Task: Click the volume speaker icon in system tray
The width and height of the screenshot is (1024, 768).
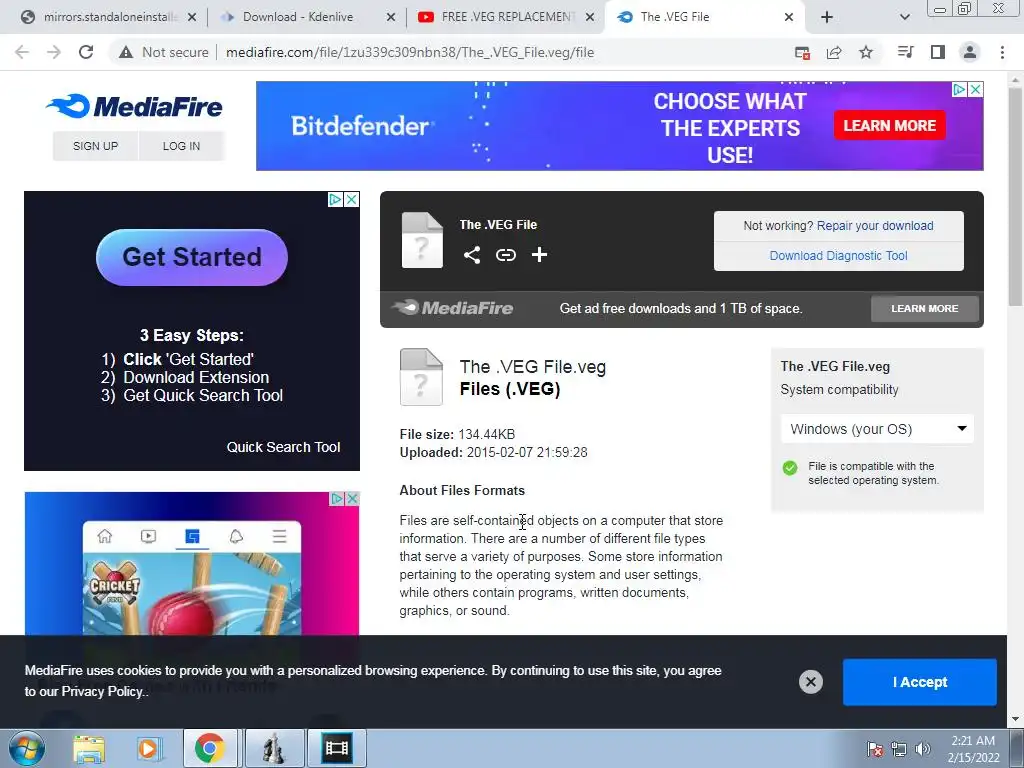Action: (x=923, y=749)
